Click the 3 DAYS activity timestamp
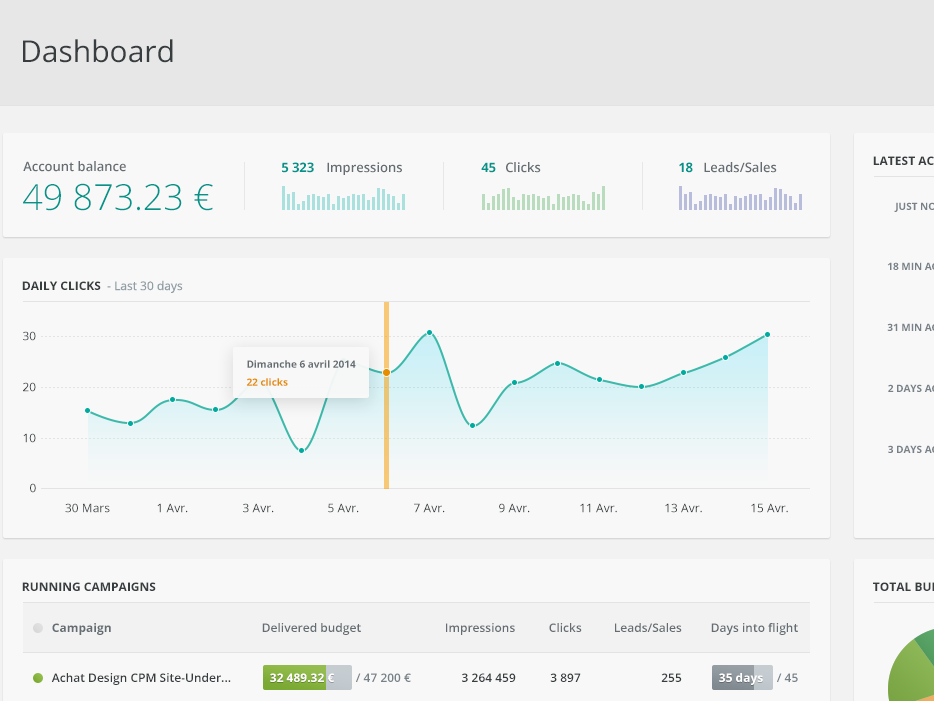This screenshot has width=934, height=701. pos(910,450)
